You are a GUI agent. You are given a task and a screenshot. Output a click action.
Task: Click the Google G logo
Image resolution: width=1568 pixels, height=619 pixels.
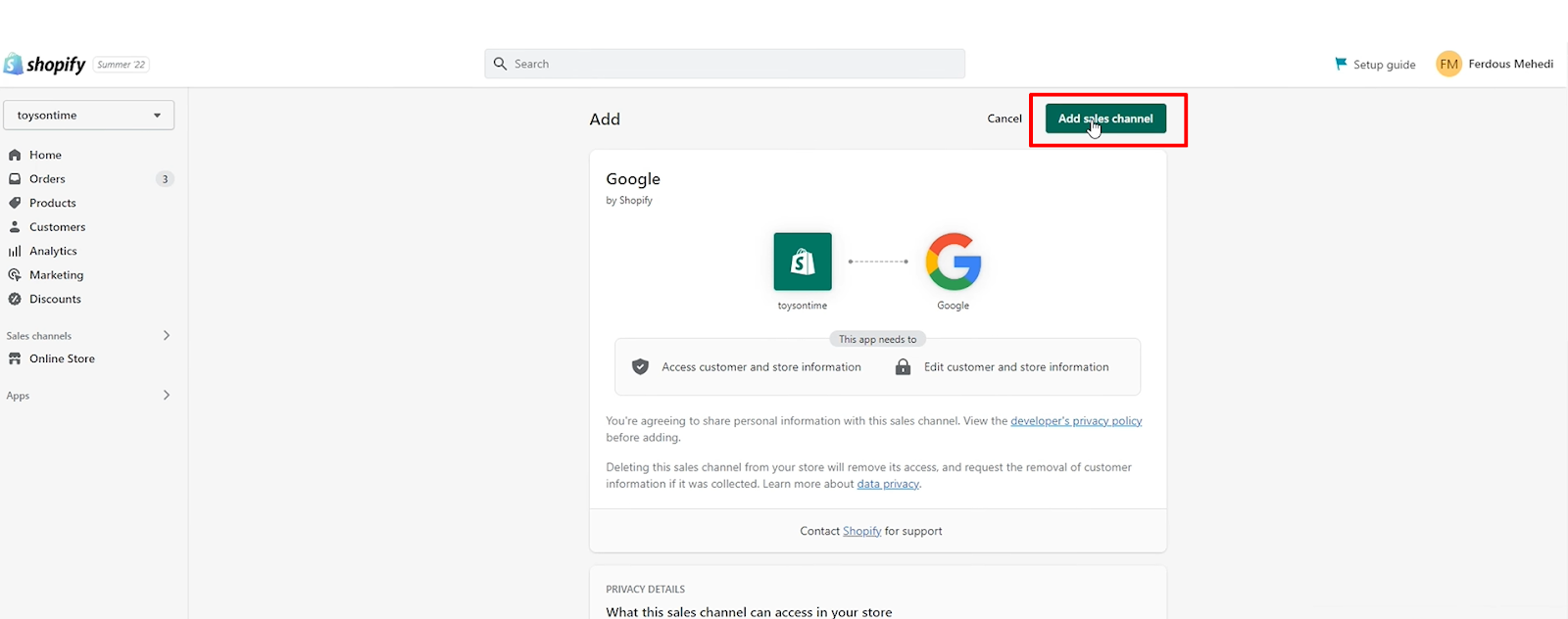pos(954,262)
